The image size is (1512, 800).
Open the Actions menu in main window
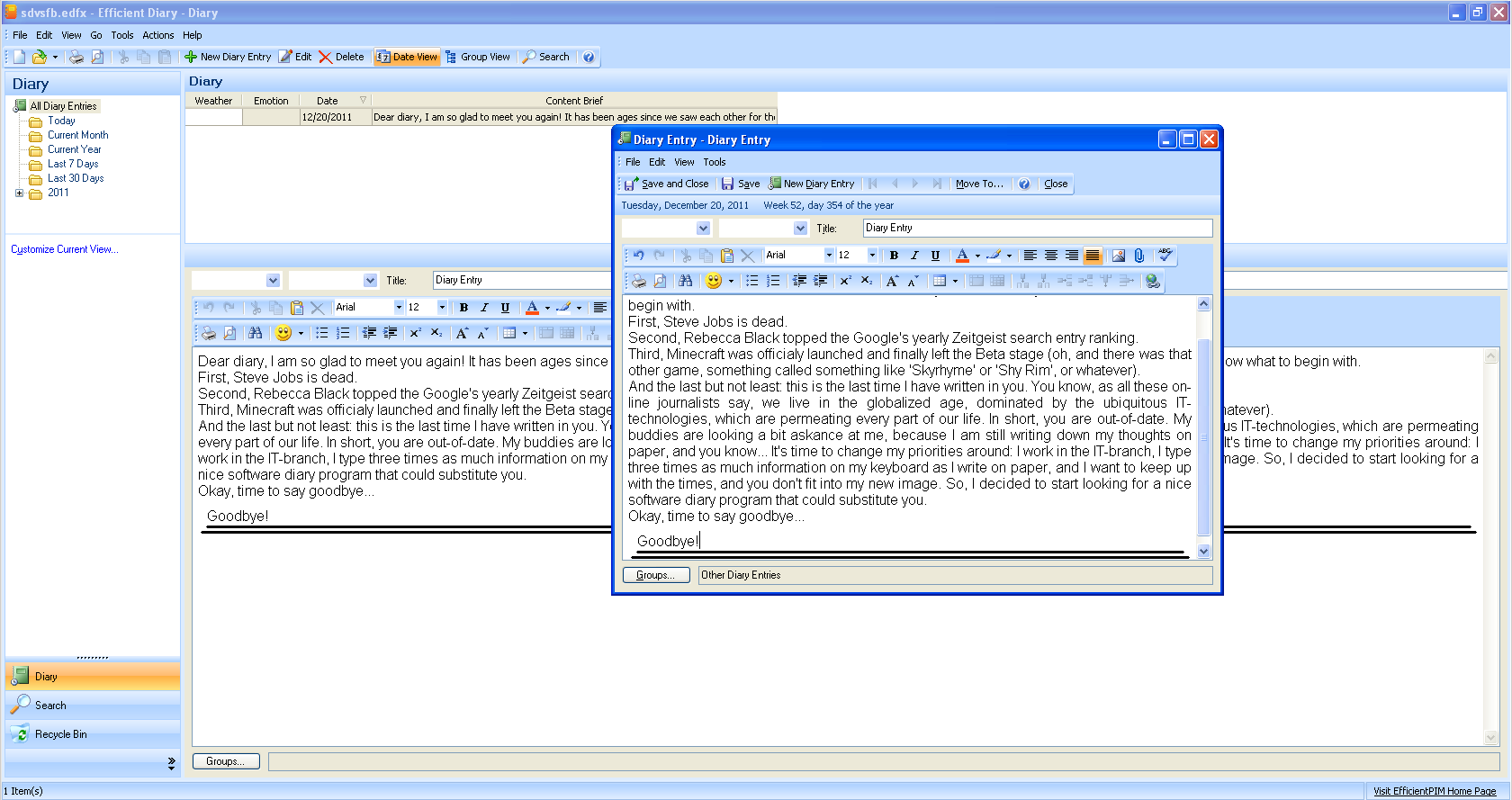coord(158,35)
